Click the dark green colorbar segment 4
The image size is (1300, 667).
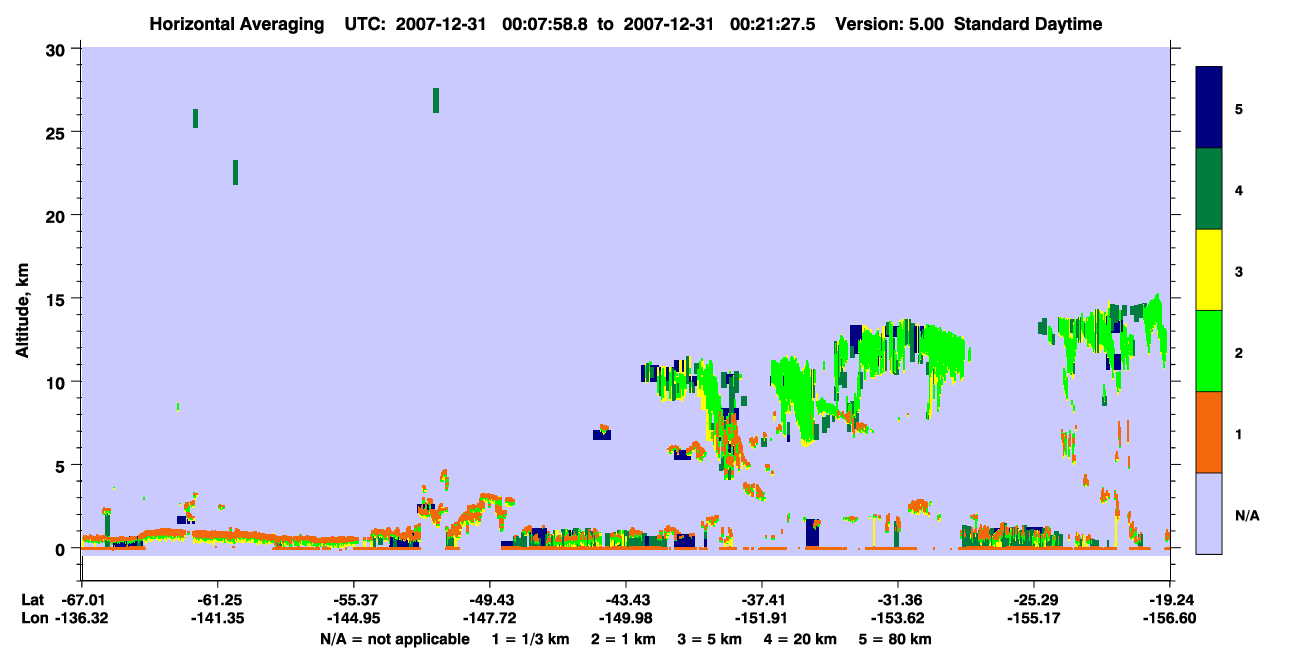[1209, 189]
